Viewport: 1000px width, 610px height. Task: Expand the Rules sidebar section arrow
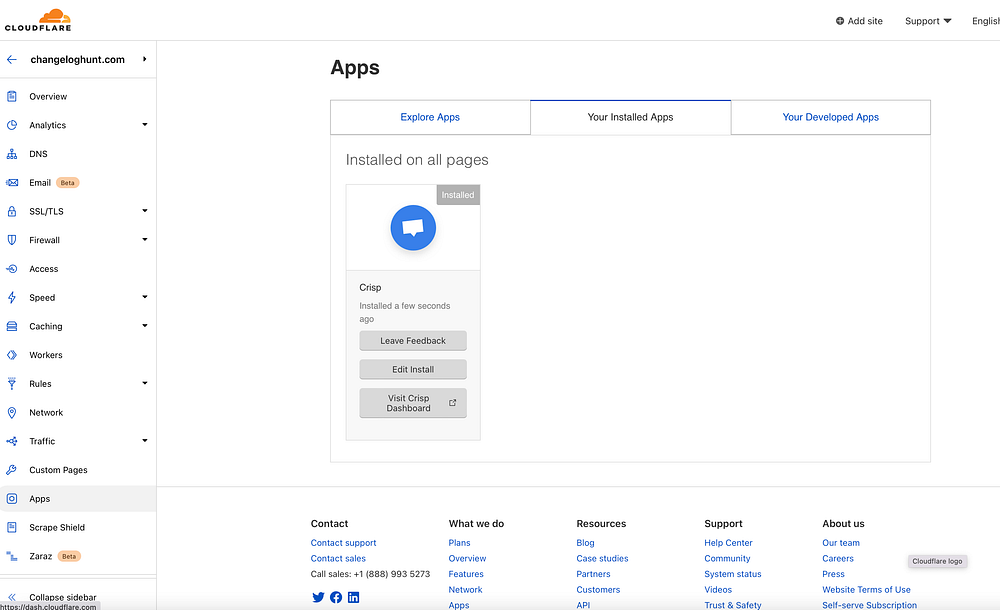pos(145,383)
